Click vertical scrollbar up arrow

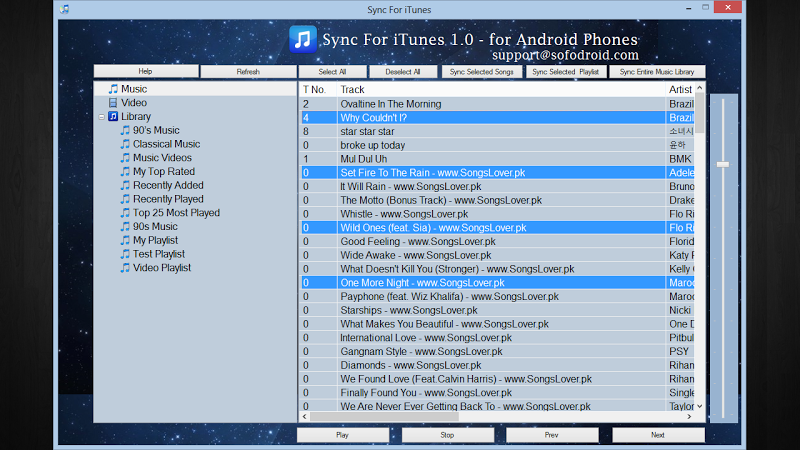point(699,88)
